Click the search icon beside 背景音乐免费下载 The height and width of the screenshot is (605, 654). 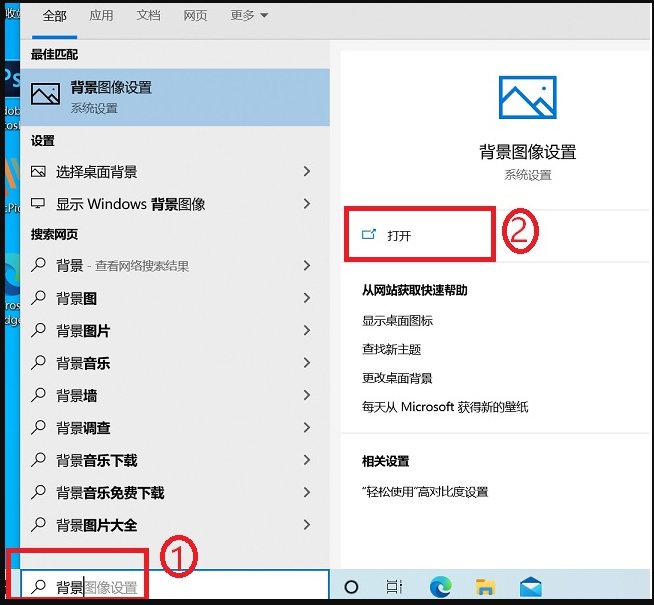(x=38, y=492)
